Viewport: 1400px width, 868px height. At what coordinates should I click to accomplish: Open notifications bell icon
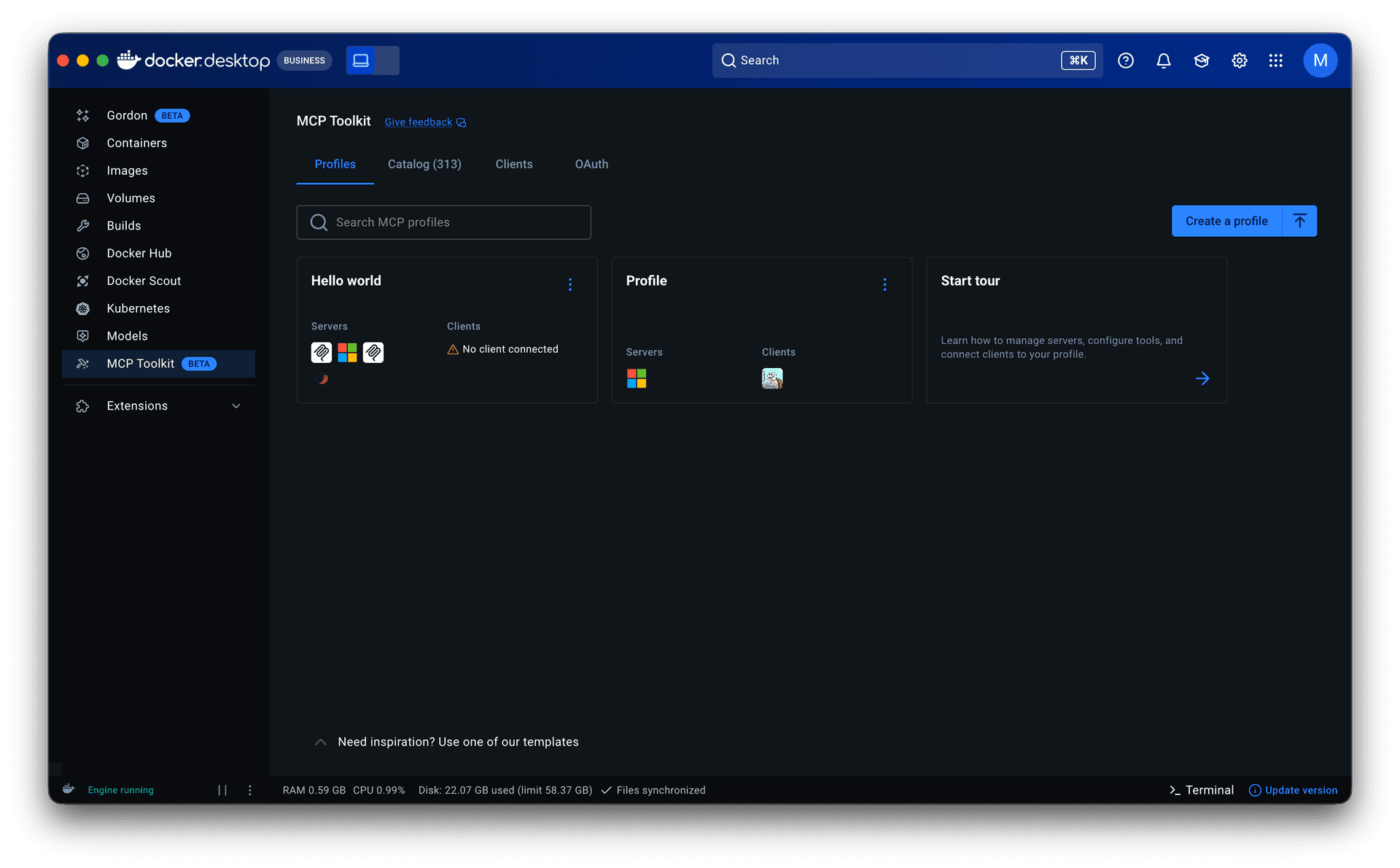tap(1163, 60)
